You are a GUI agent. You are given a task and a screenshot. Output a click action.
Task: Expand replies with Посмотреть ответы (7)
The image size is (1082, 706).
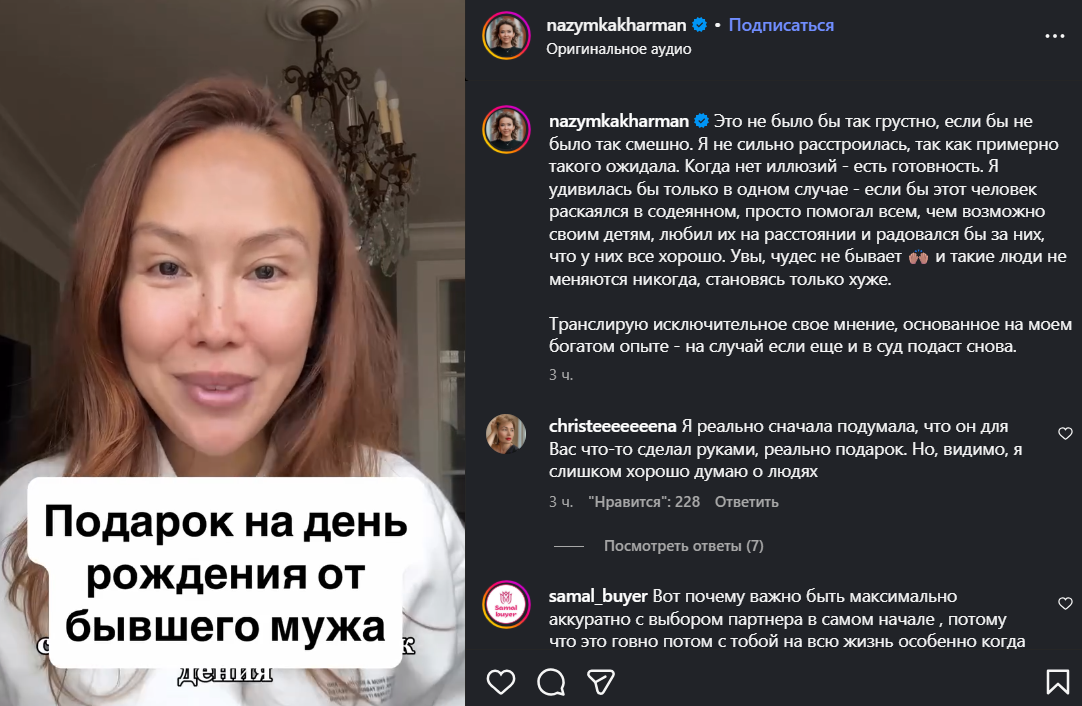coord(684,546)
